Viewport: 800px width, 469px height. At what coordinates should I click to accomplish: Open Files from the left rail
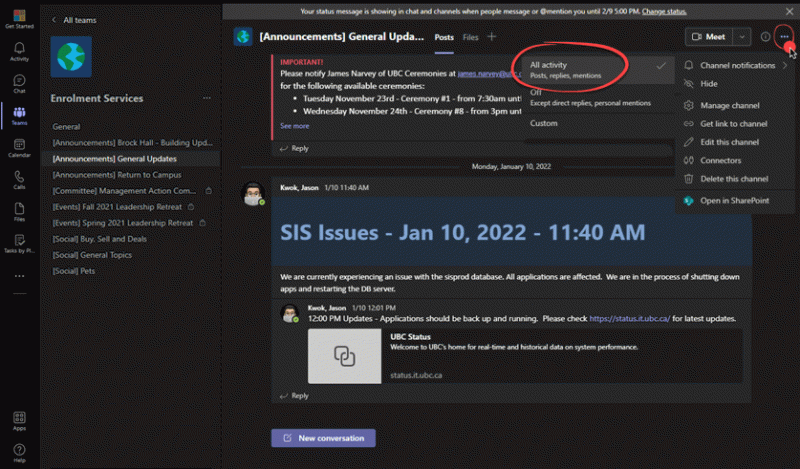pos(19,212)
